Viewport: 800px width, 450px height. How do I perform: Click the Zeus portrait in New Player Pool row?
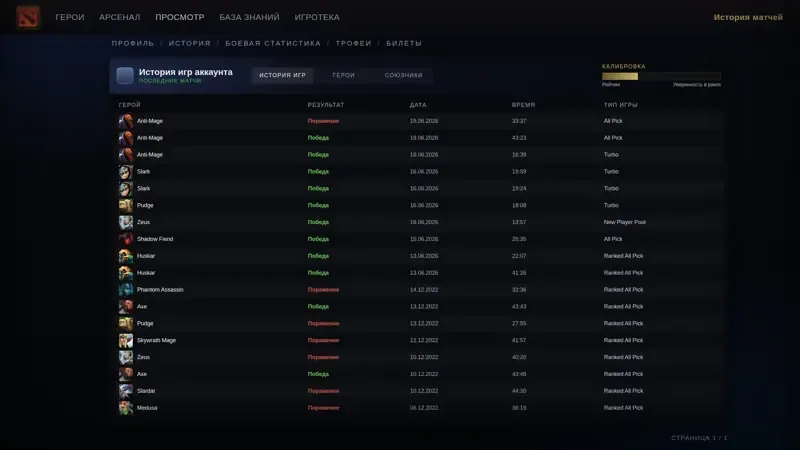[126, 222]
